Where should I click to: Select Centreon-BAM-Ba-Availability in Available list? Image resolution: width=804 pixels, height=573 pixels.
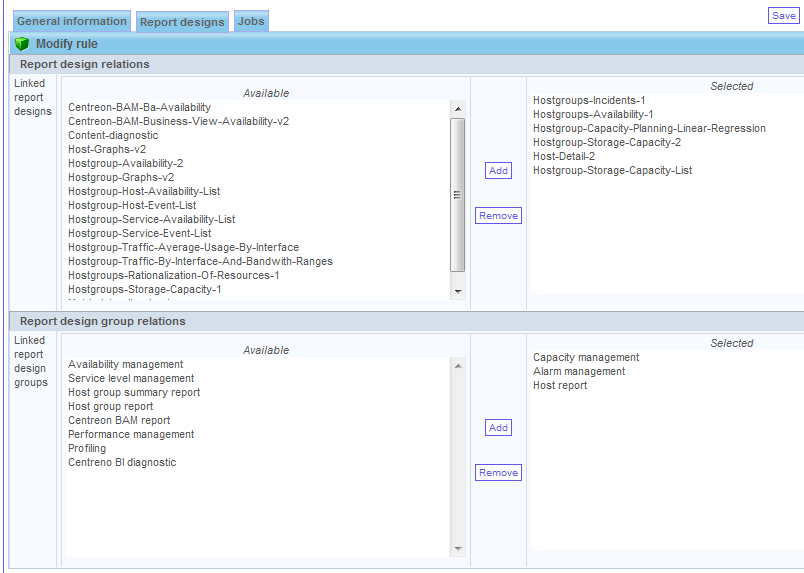pyautogui.click(x=139, y=107)
